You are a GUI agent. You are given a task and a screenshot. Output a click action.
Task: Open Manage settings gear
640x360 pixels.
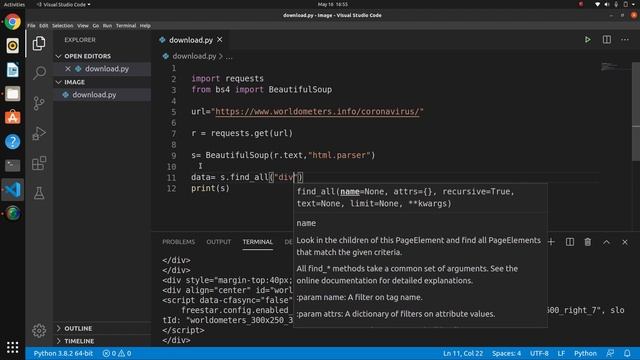[x=39, y=330]
